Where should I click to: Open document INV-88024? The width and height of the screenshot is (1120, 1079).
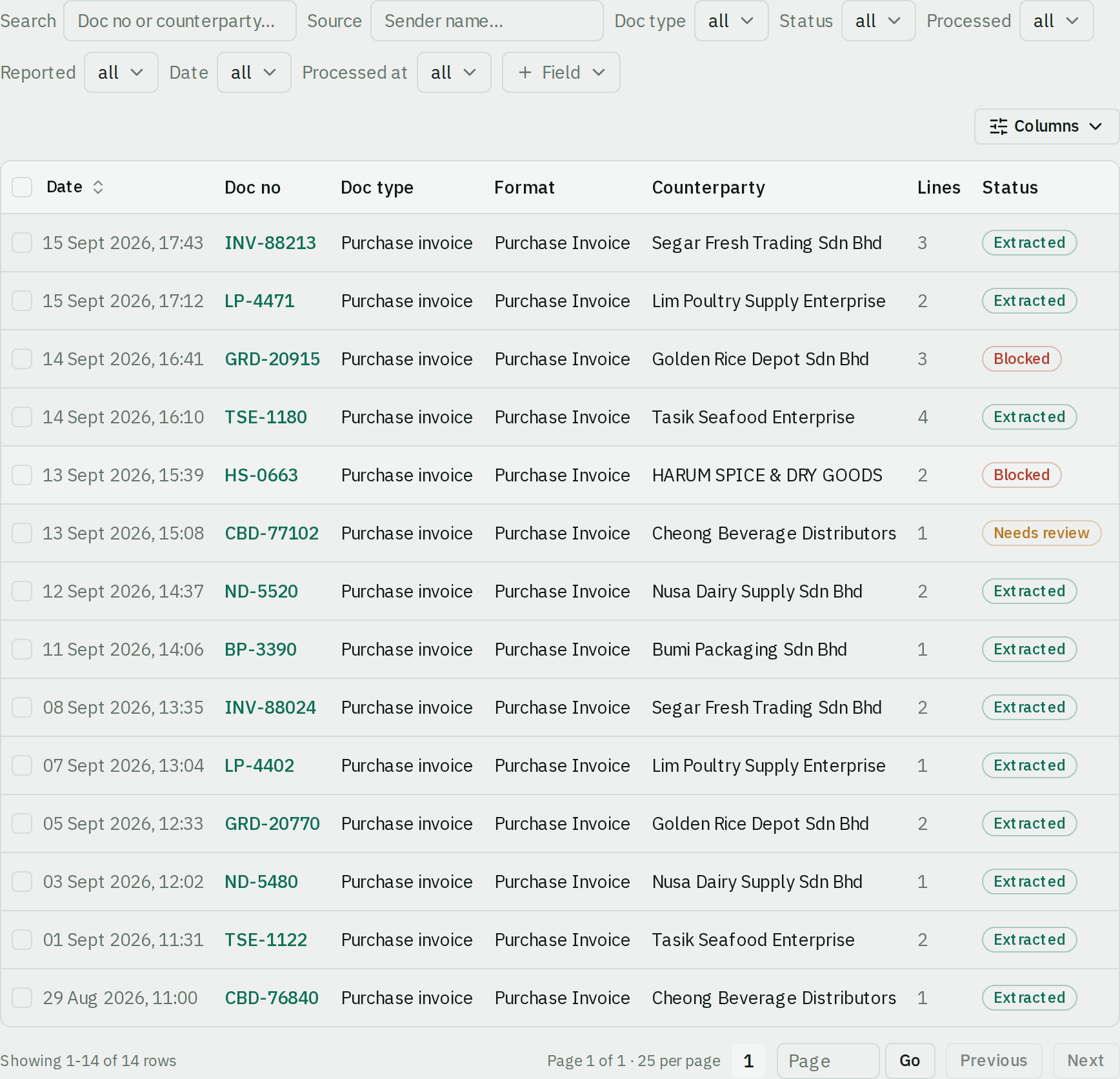click(270, 707)
